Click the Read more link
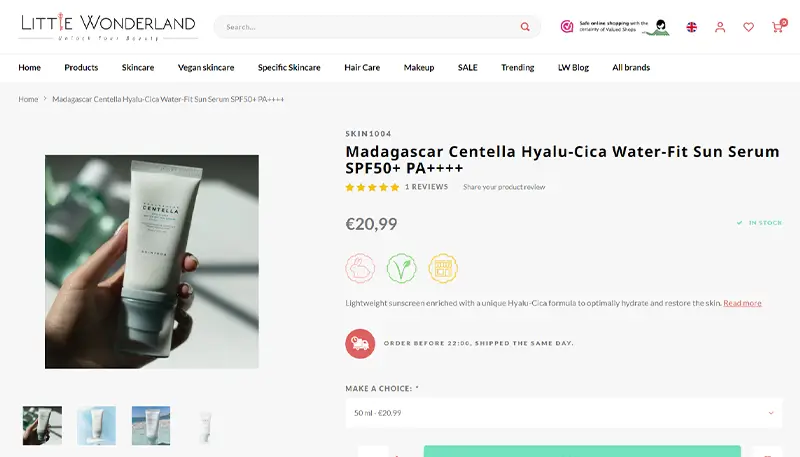The width and height of the screenshot is (800, 457). pyautogui.click(x=742, y=303)
